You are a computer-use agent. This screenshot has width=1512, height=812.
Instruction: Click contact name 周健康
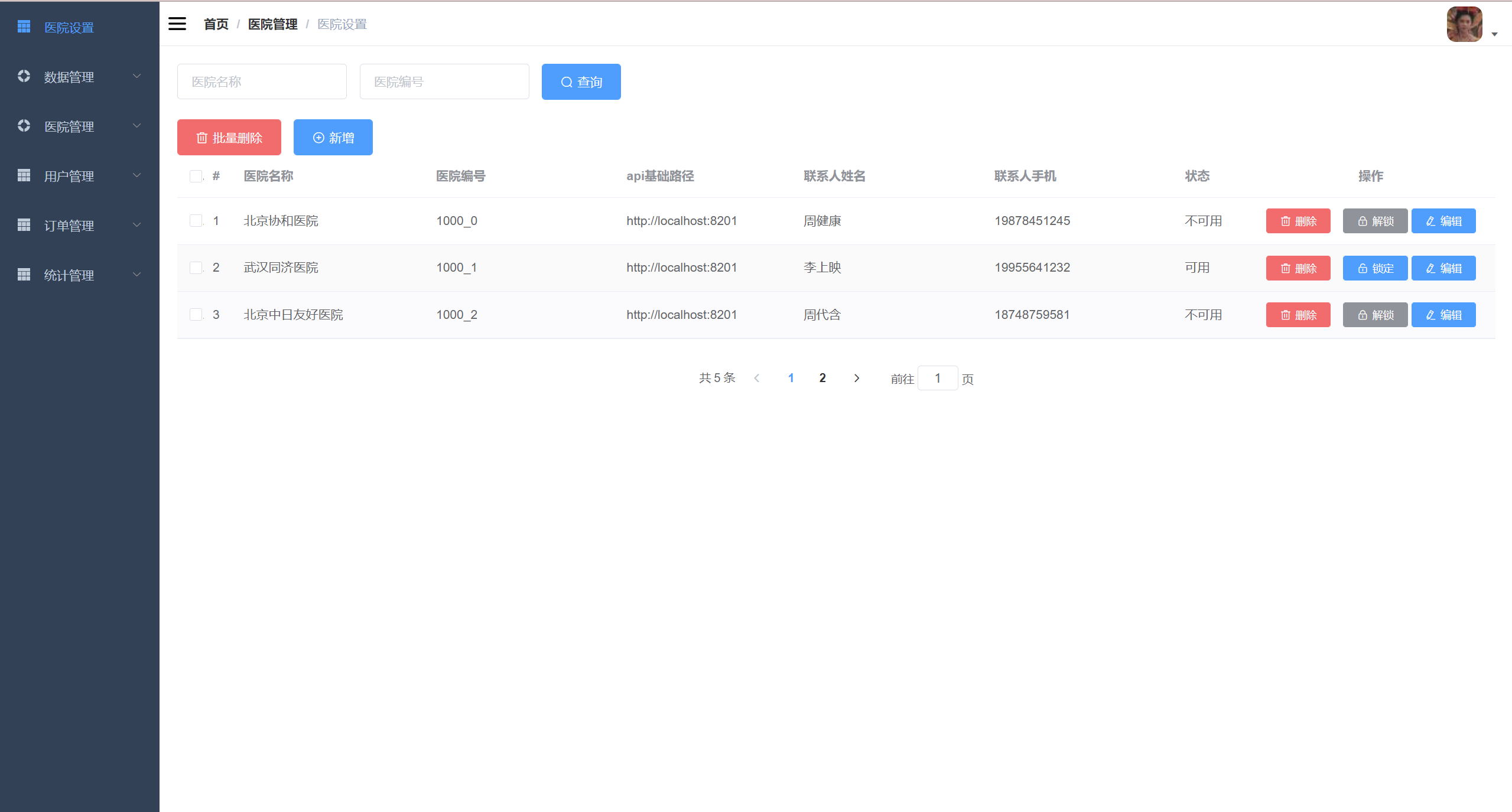click(x=822, y=221)
